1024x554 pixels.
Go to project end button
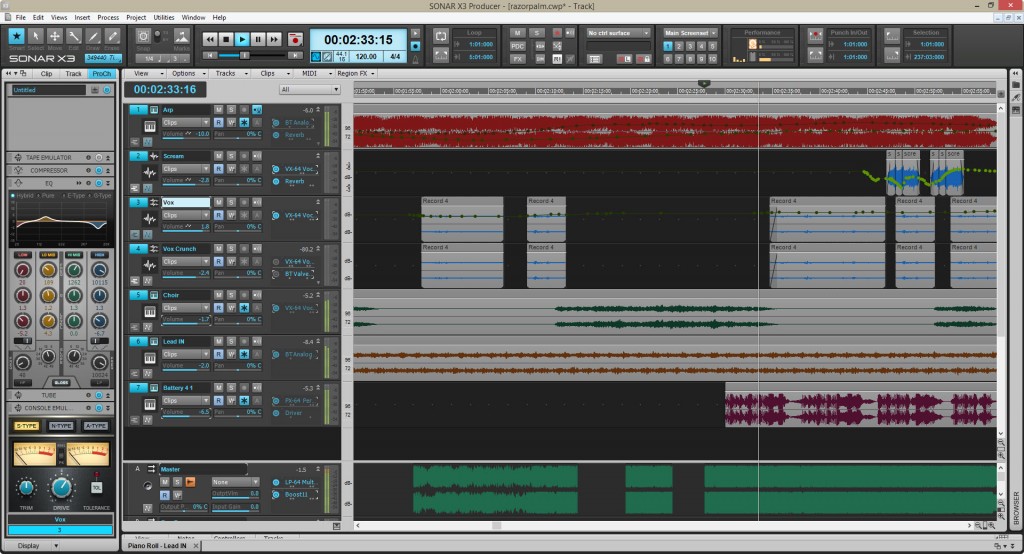tap(296, 56)
